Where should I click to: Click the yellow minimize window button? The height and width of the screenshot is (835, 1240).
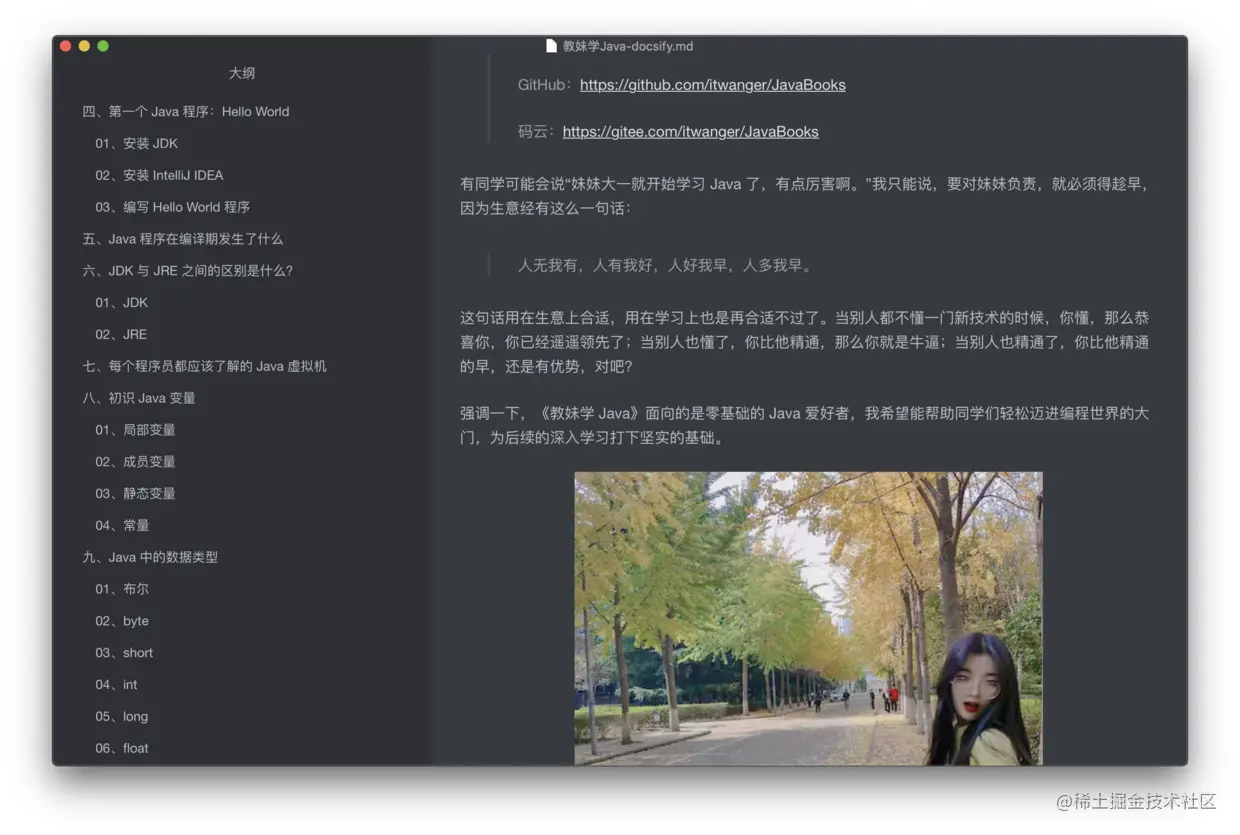point(84,46)
